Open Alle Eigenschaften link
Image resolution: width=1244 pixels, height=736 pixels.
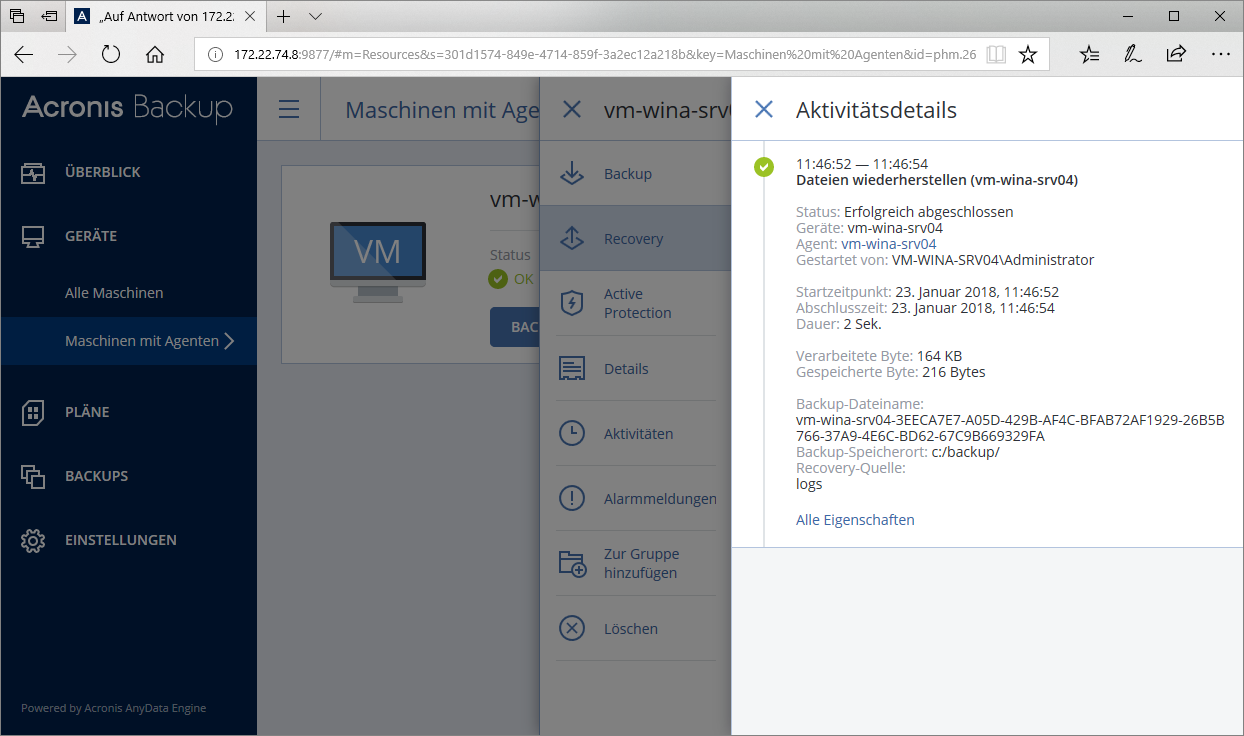click(x=855, y=520)
